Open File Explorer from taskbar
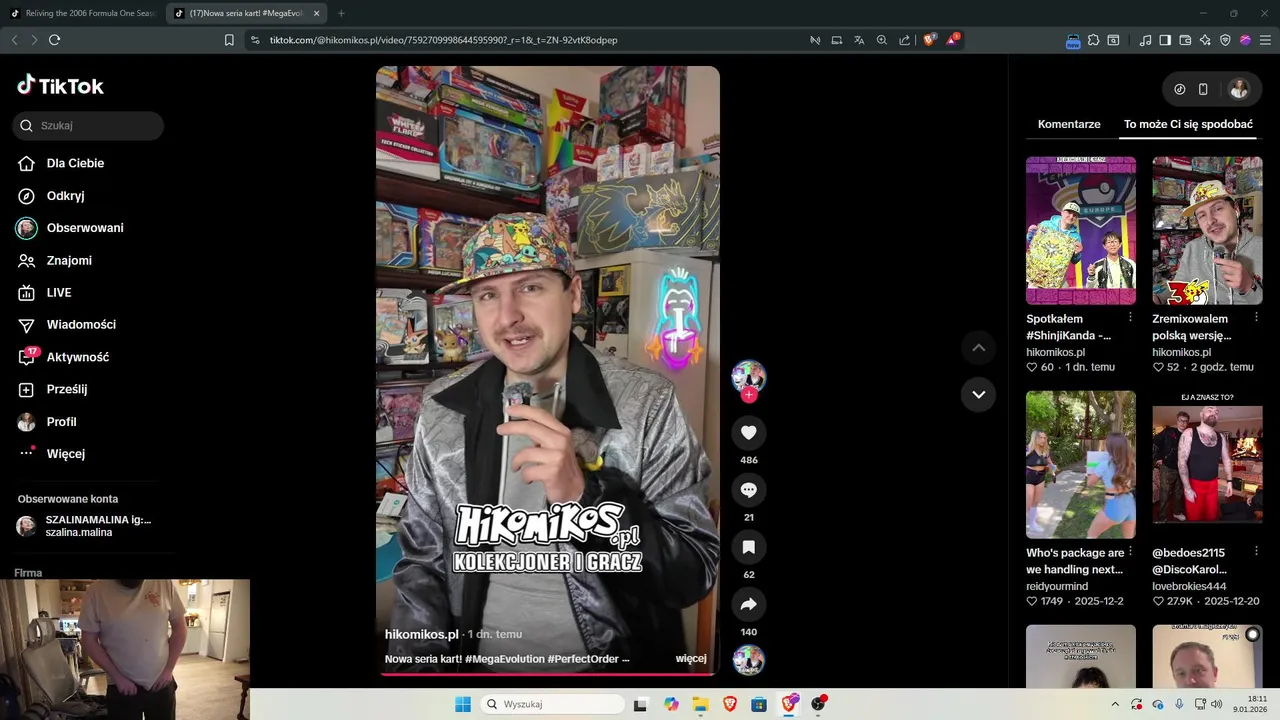Screen dimensions: 1280x720 pyautogui.click(x=701, y=704)
